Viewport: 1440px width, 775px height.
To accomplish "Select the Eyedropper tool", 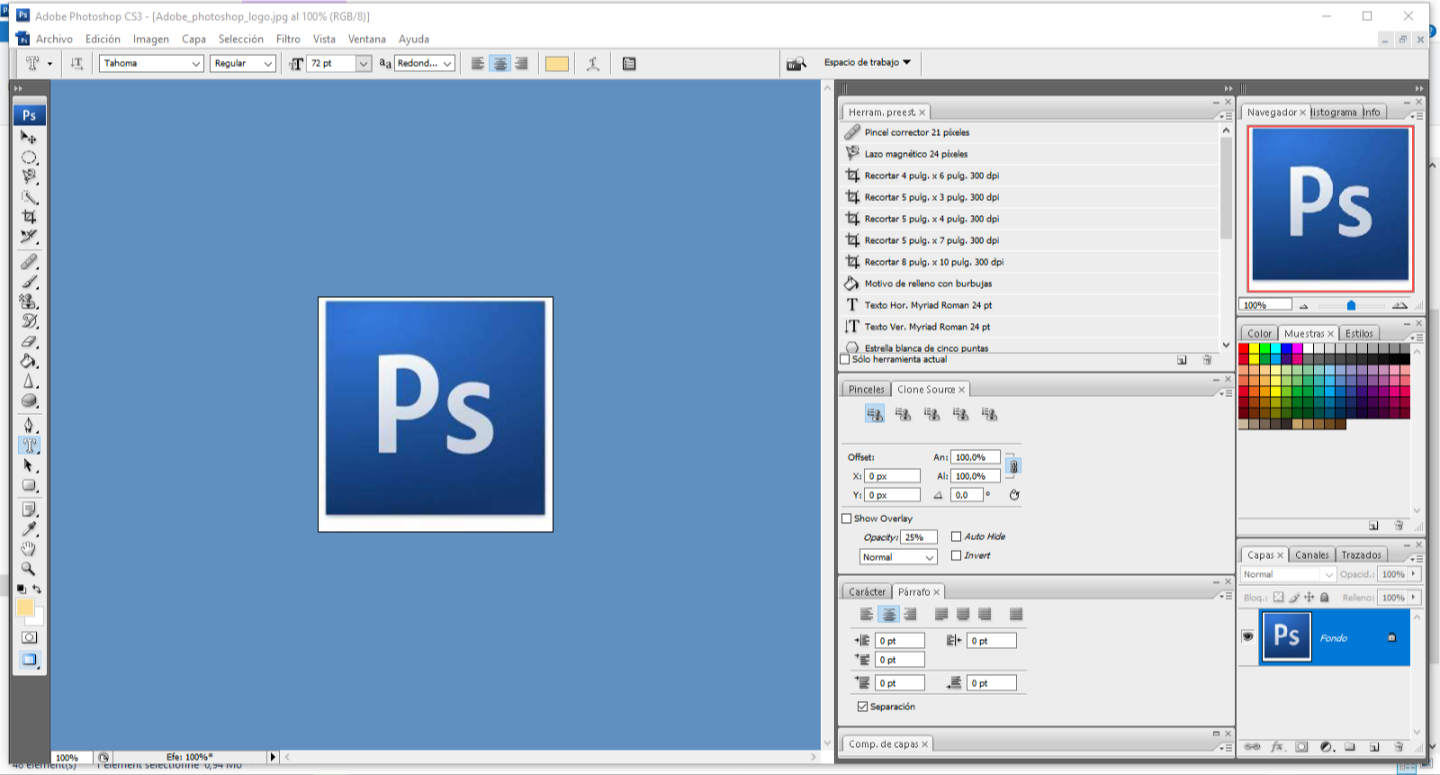I will [29, 529].
